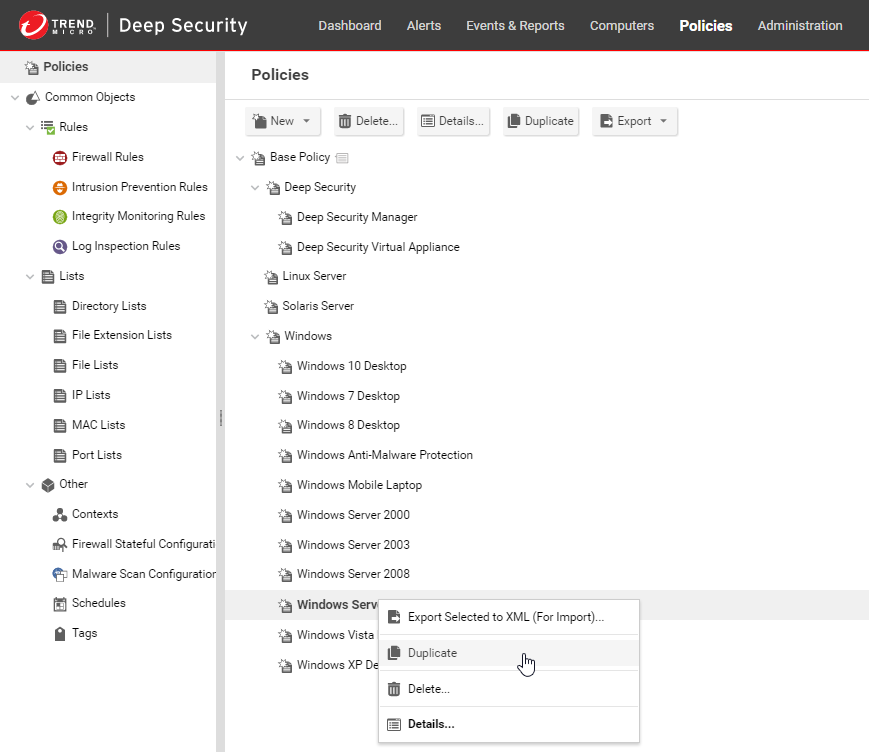Viewport: 869px width, 752px height.
Task: Click the Intrusion Prevention Rules icon
Action: [60, 188]
